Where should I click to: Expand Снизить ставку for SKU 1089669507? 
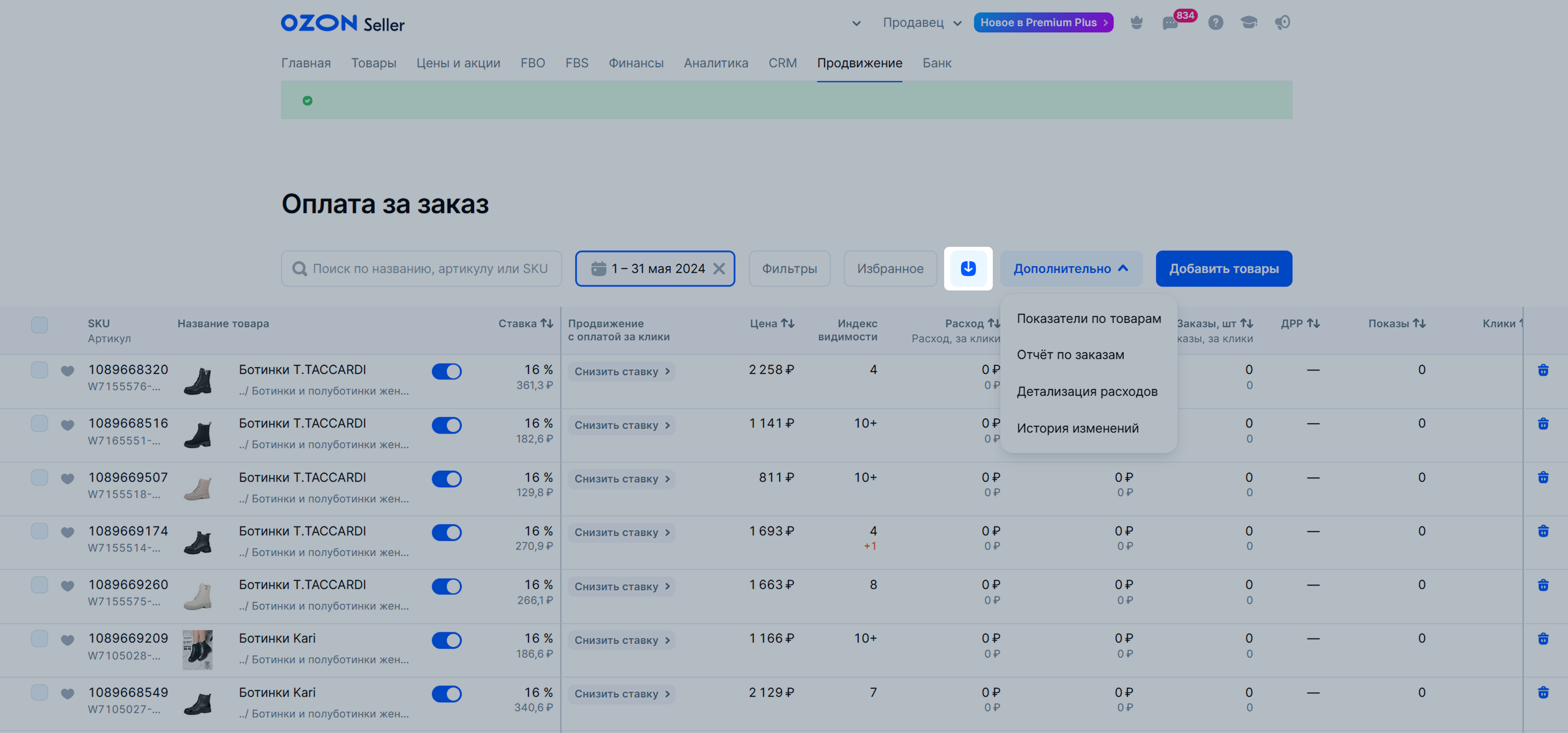[621, 478]
